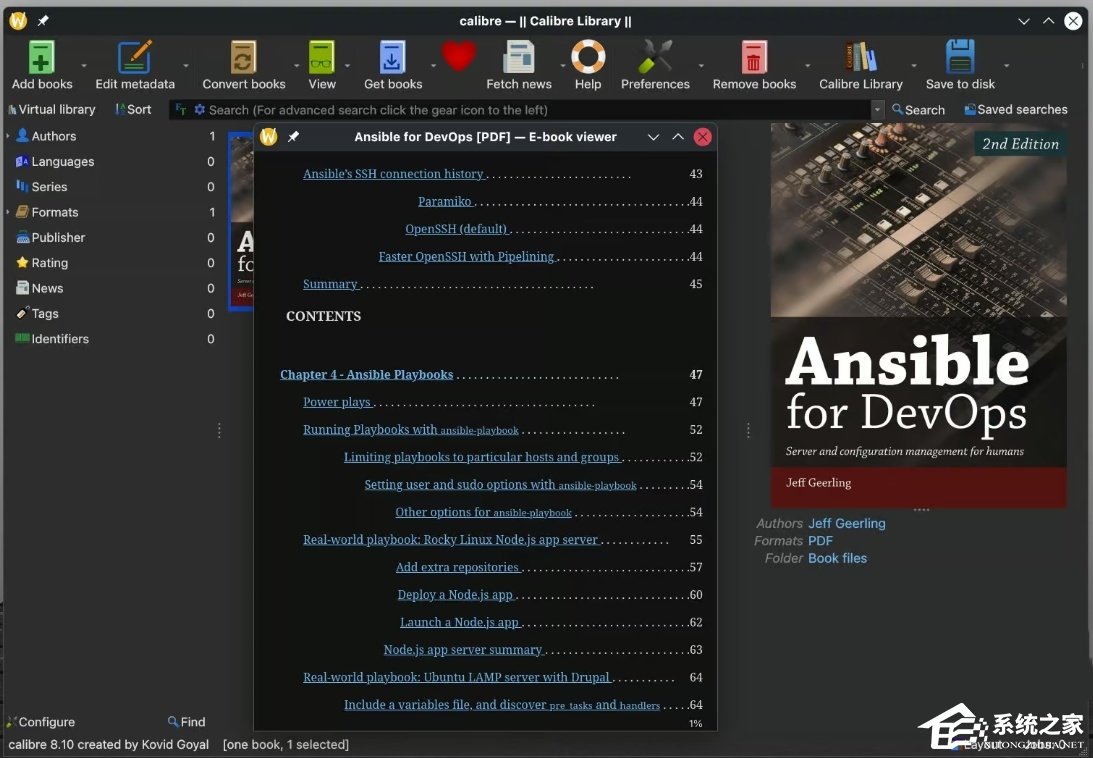Pin the E-book viewer window
This screenshot has height=758, width=1093.
pos(293,137)
